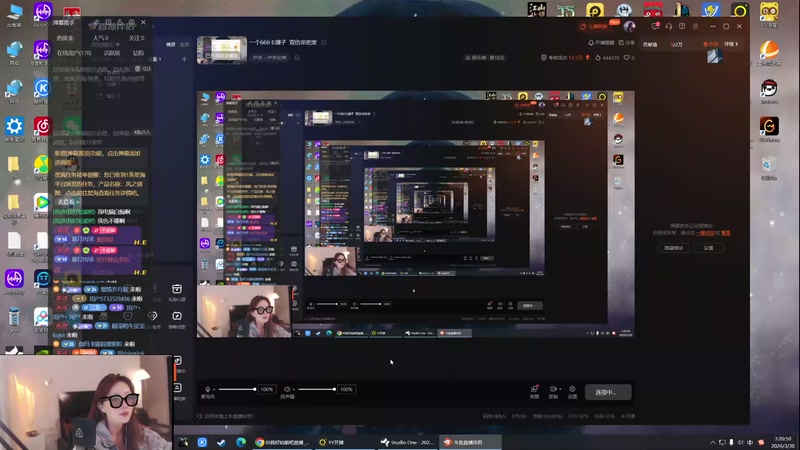This screenshot has height=450, width=800.
Task: Click the upload box icon in title bar
Action: pyautogui.click(x=682, y=26)
